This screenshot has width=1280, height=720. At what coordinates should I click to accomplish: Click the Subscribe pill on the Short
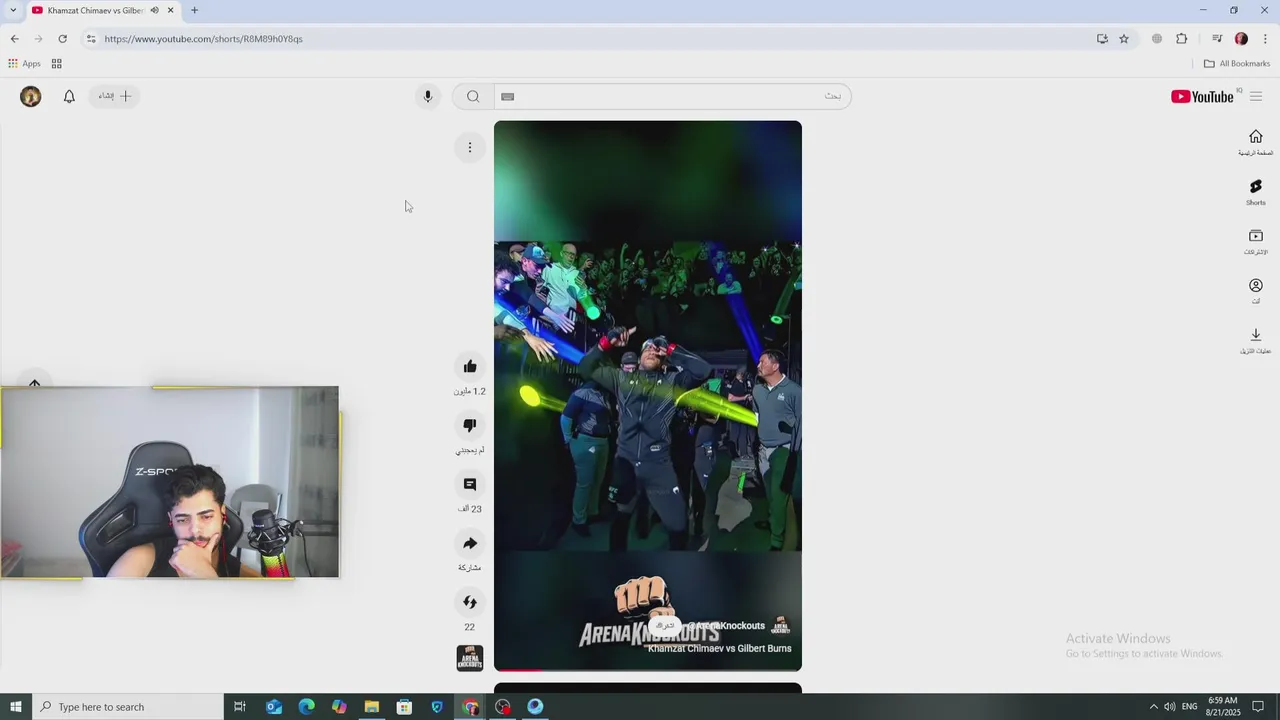point(664,626)
